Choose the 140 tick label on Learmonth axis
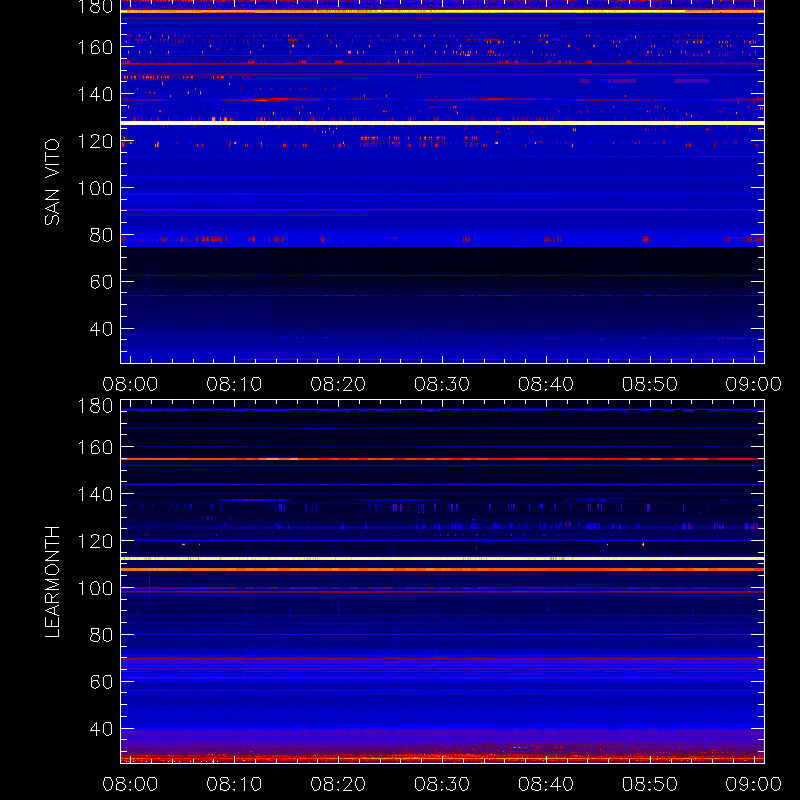800x800 pixels. (x=95, y=494)
